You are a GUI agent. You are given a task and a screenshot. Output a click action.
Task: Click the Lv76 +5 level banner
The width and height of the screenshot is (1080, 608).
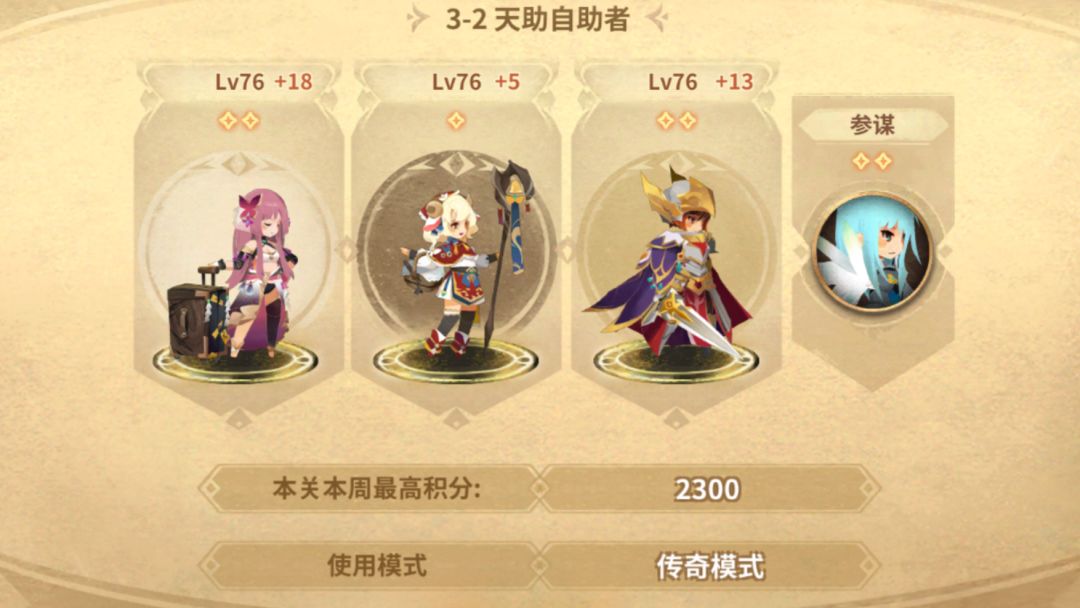[x=475, y=82]
